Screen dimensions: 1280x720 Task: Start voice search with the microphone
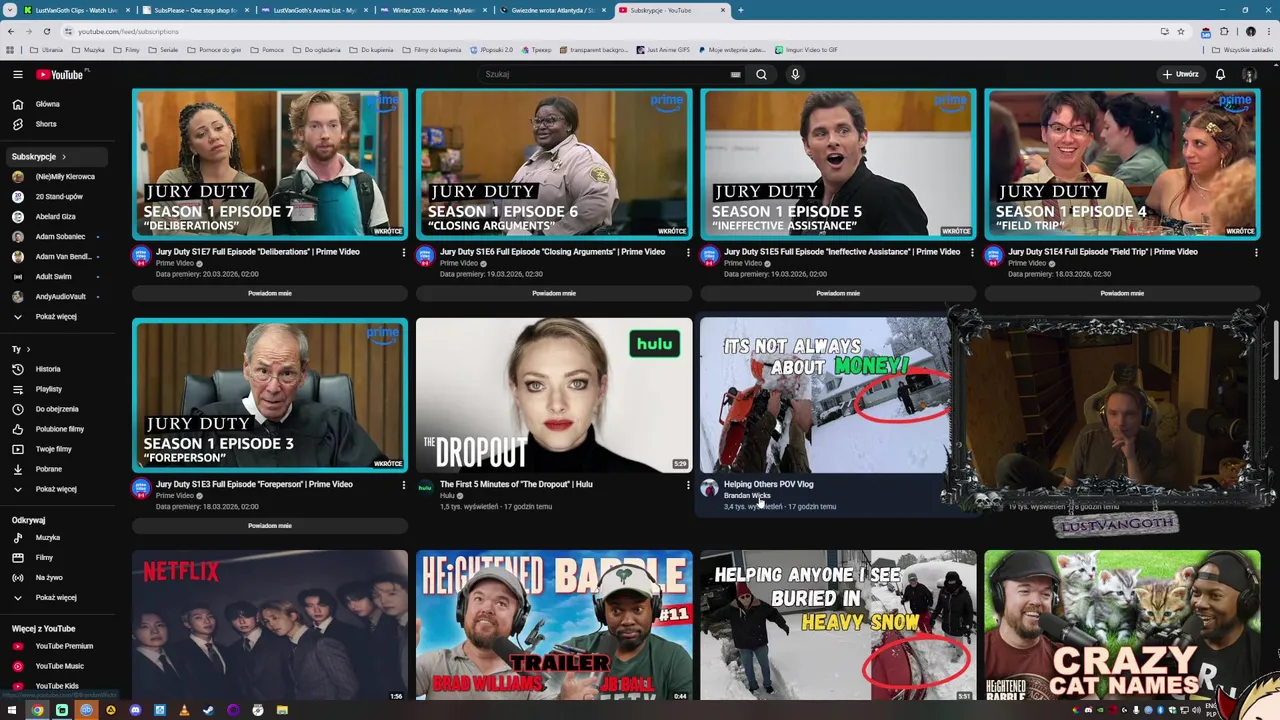pyautogui.click(x=795, y=74)
